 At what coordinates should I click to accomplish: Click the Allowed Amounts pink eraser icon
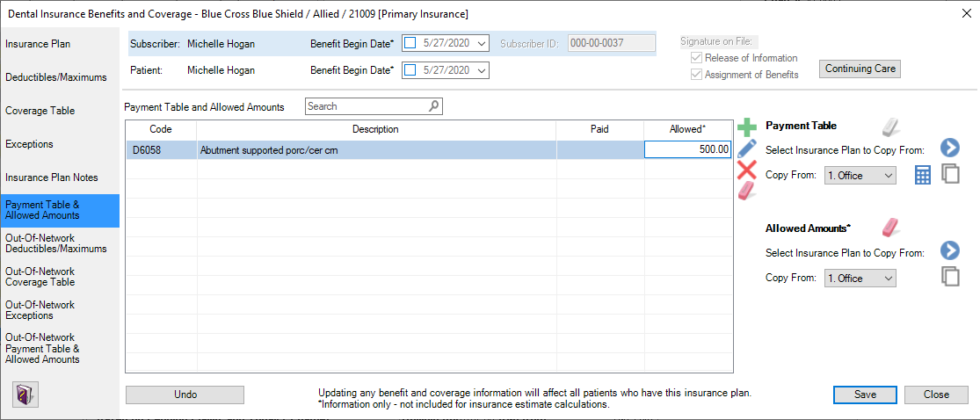point(892,228)
